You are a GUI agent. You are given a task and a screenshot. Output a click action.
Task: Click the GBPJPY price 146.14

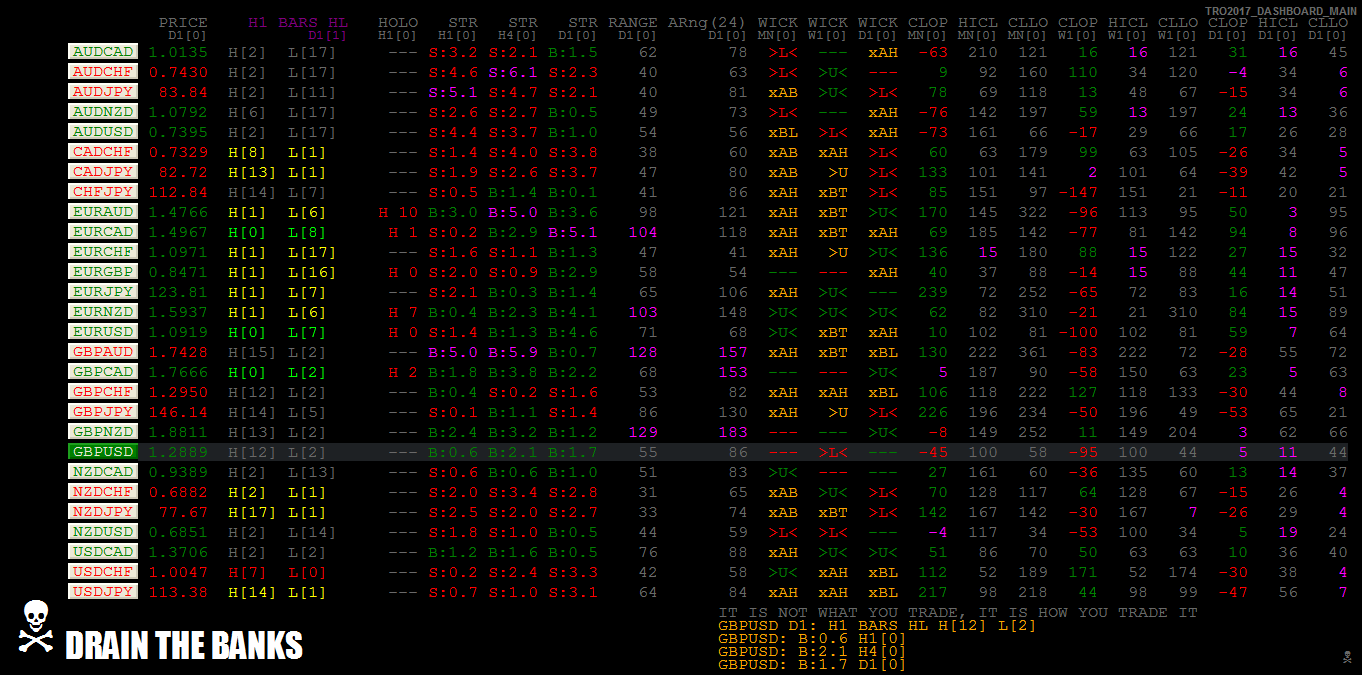tap(178, 412)
